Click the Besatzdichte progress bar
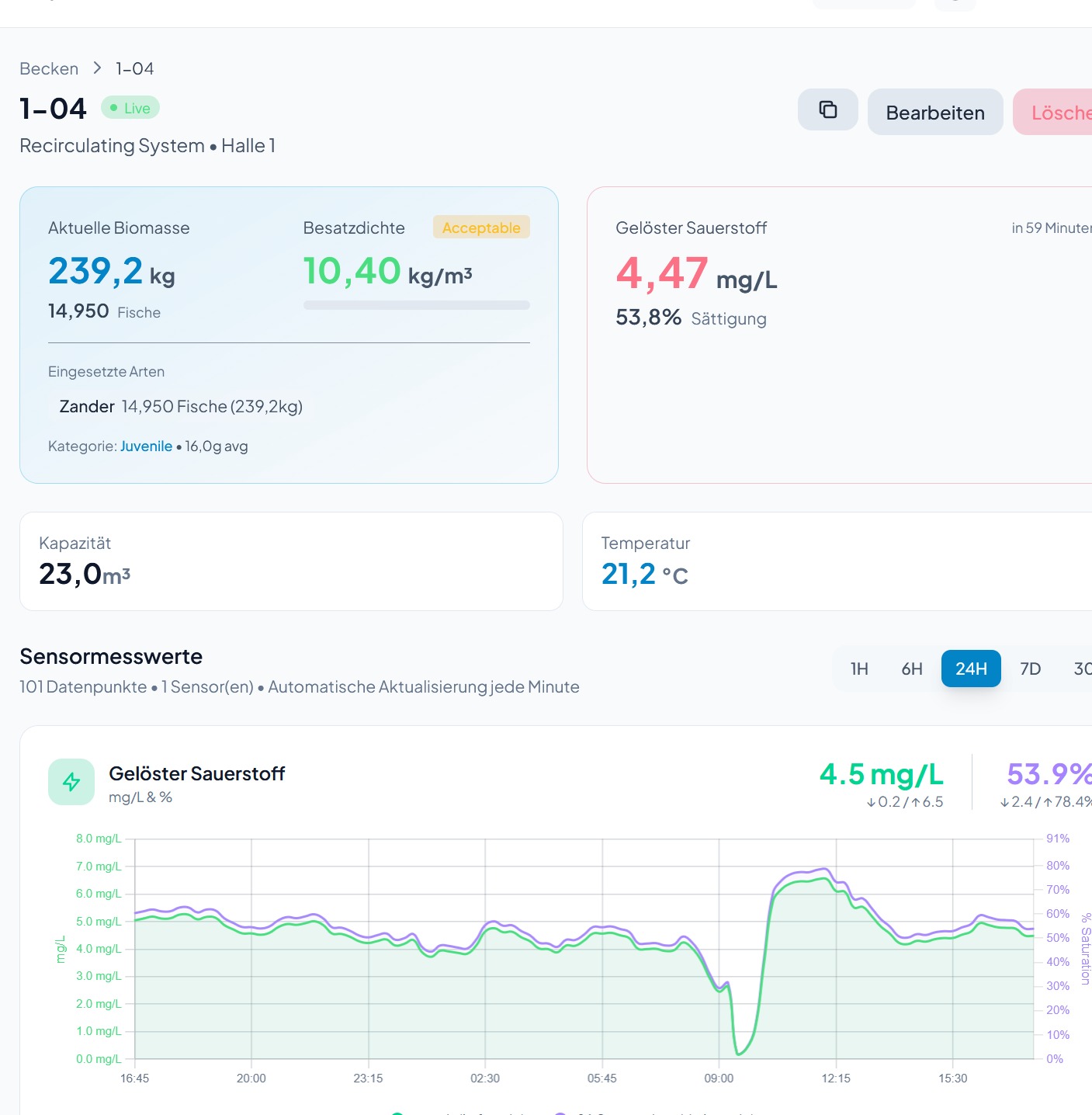Screen dimensions: 1092x1115 [x=416, y=305]
